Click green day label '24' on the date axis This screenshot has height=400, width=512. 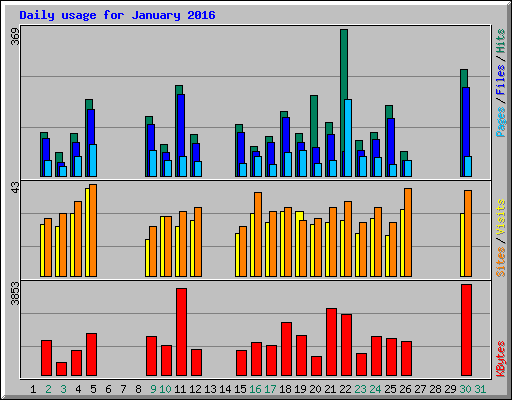375,389
